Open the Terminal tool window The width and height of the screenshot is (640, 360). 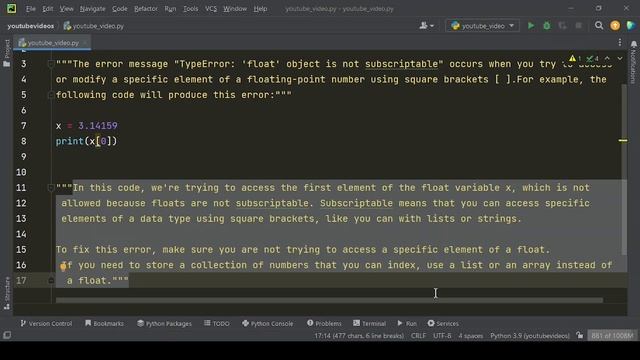pyautogui.click(x=369, y=323)
